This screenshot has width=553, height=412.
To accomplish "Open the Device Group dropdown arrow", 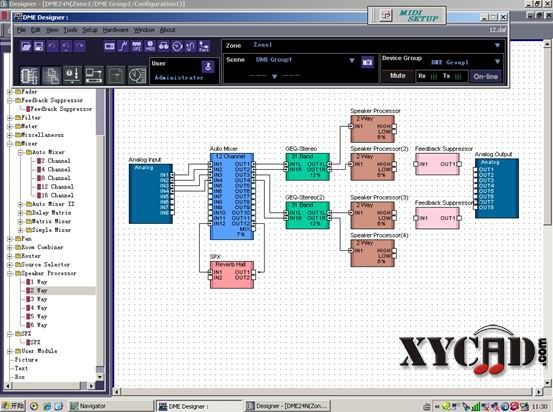I will click(x=497, y=61).
